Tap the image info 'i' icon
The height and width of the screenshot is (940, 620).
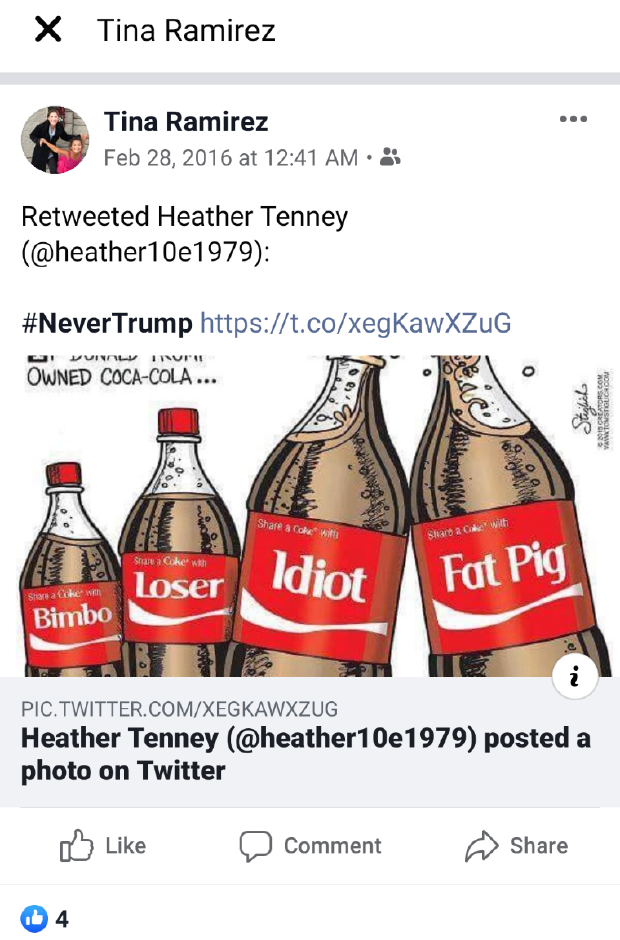[574, 676]
